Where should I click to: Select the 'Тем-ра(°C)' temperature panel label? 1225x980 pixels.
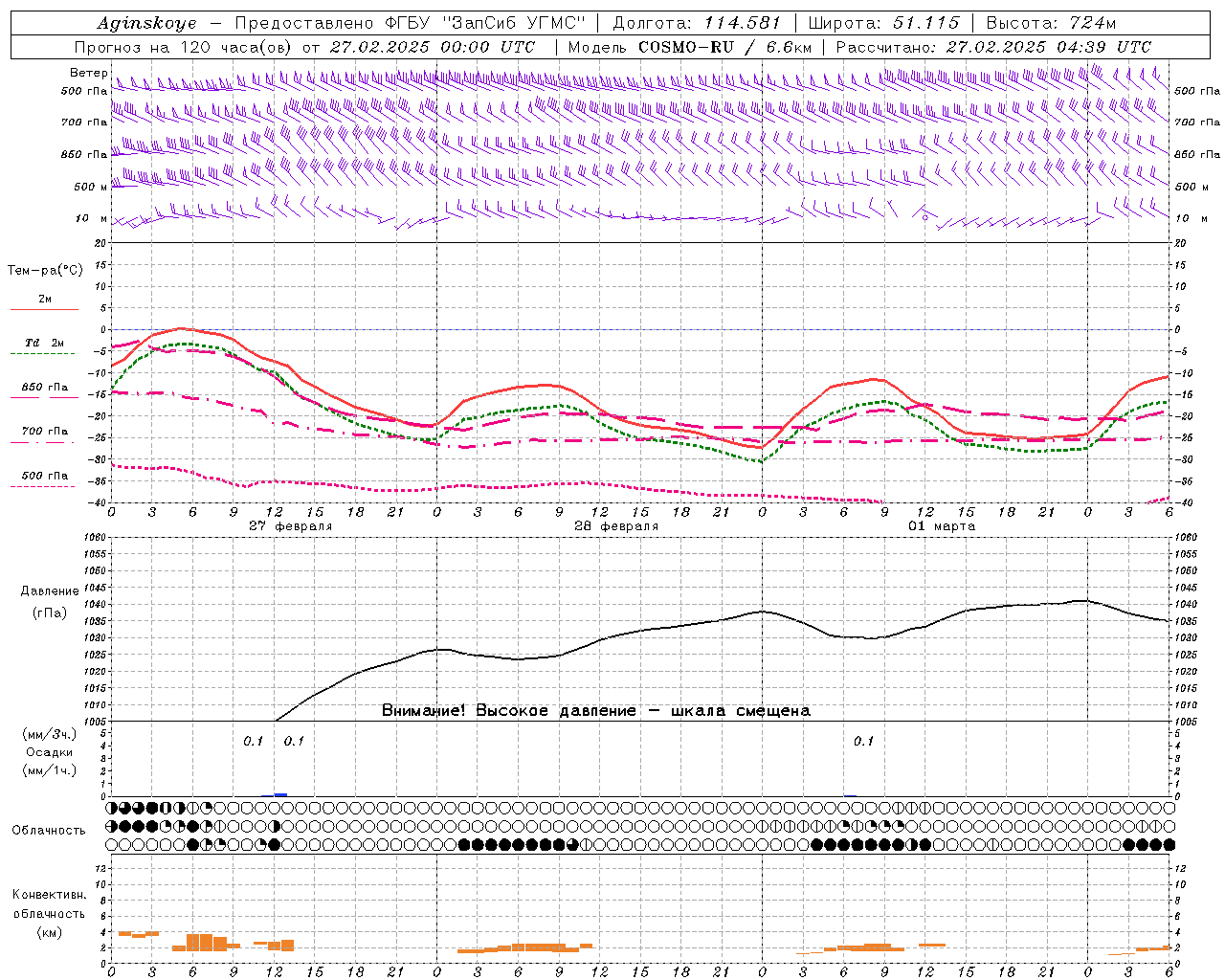click(45, 271)
